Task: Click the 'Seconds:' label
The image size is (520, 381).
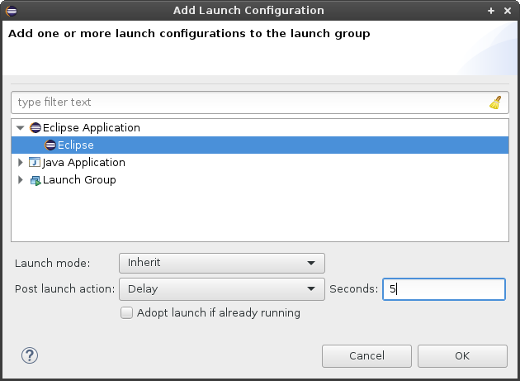Action: (354, 289)
